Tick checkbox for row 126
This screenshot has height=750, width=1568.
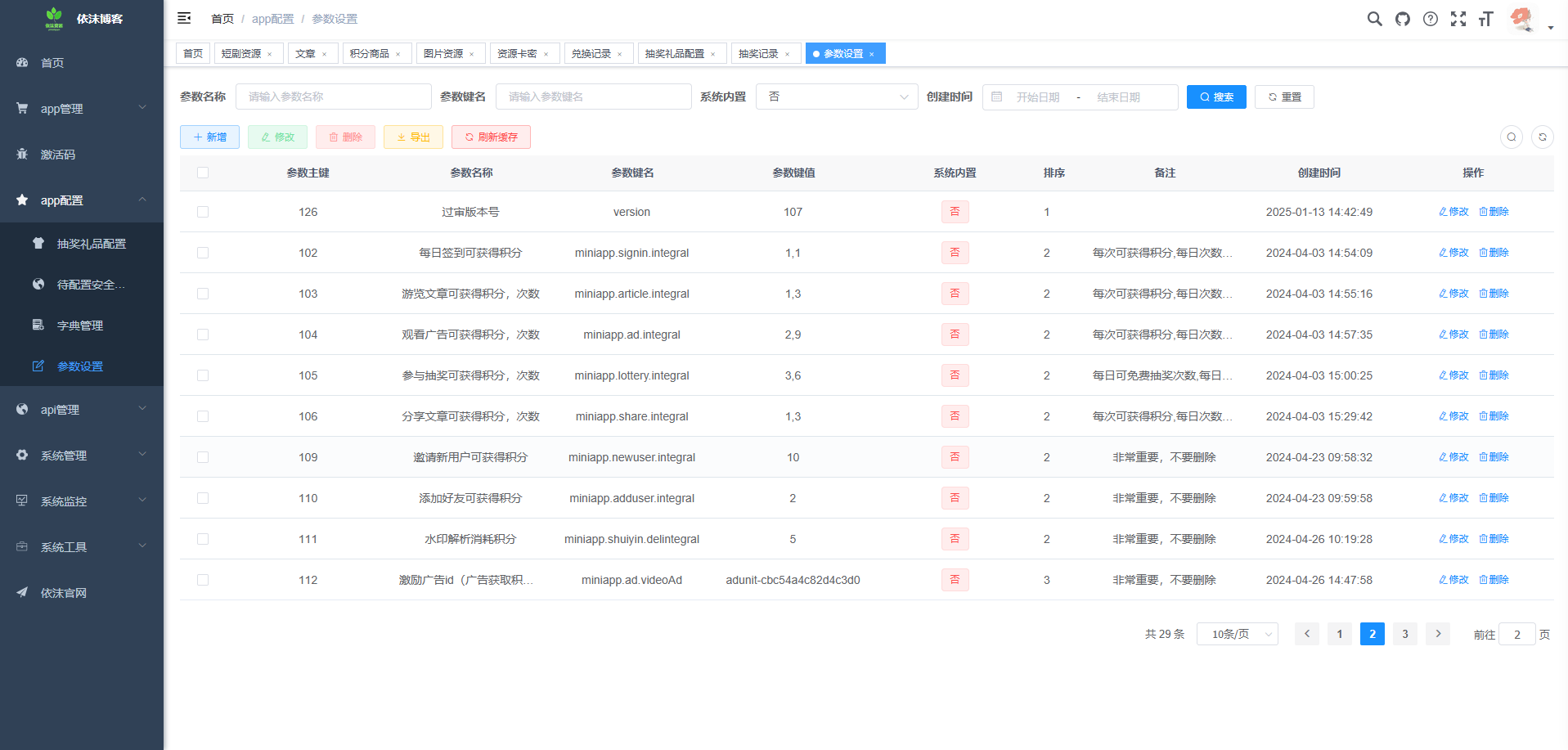(203, 212)
